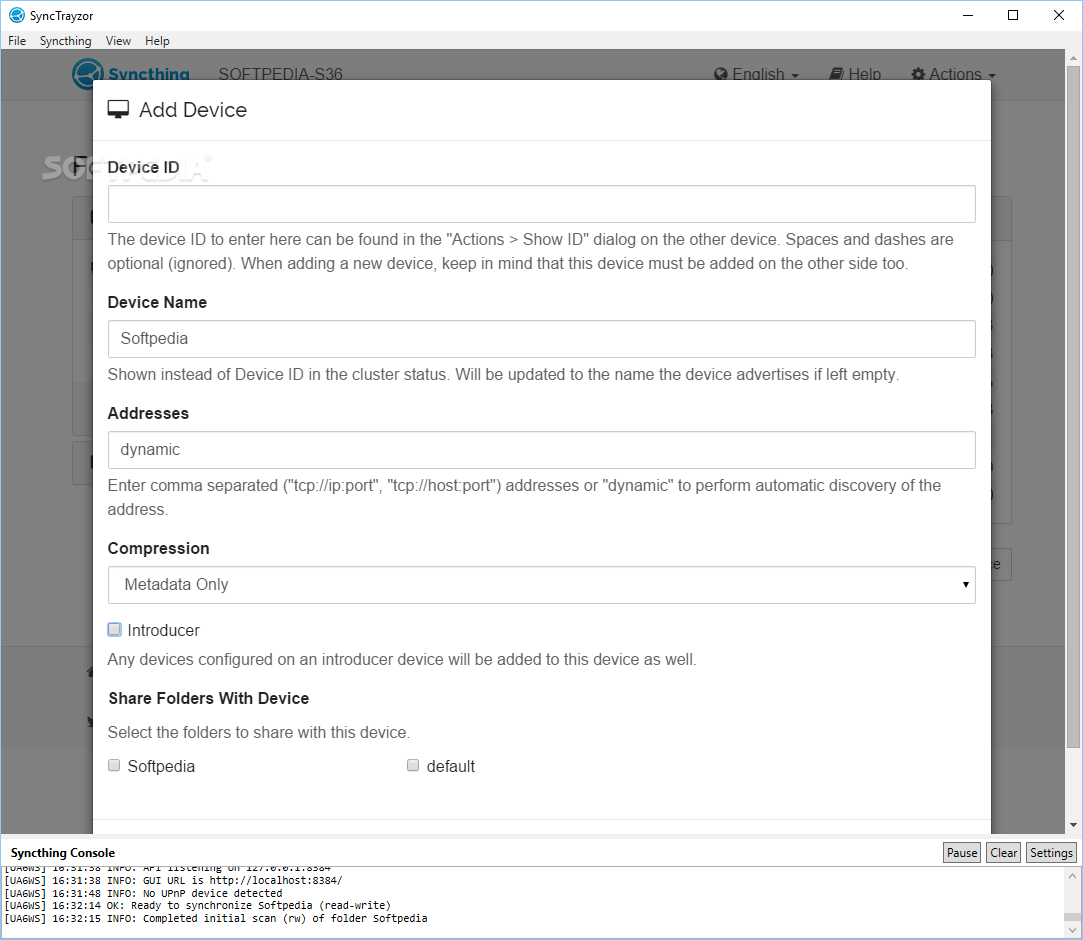Check the Softpedia folder share checkbox
Viewport: 1083px width, 940px height.
click(114, 765)
